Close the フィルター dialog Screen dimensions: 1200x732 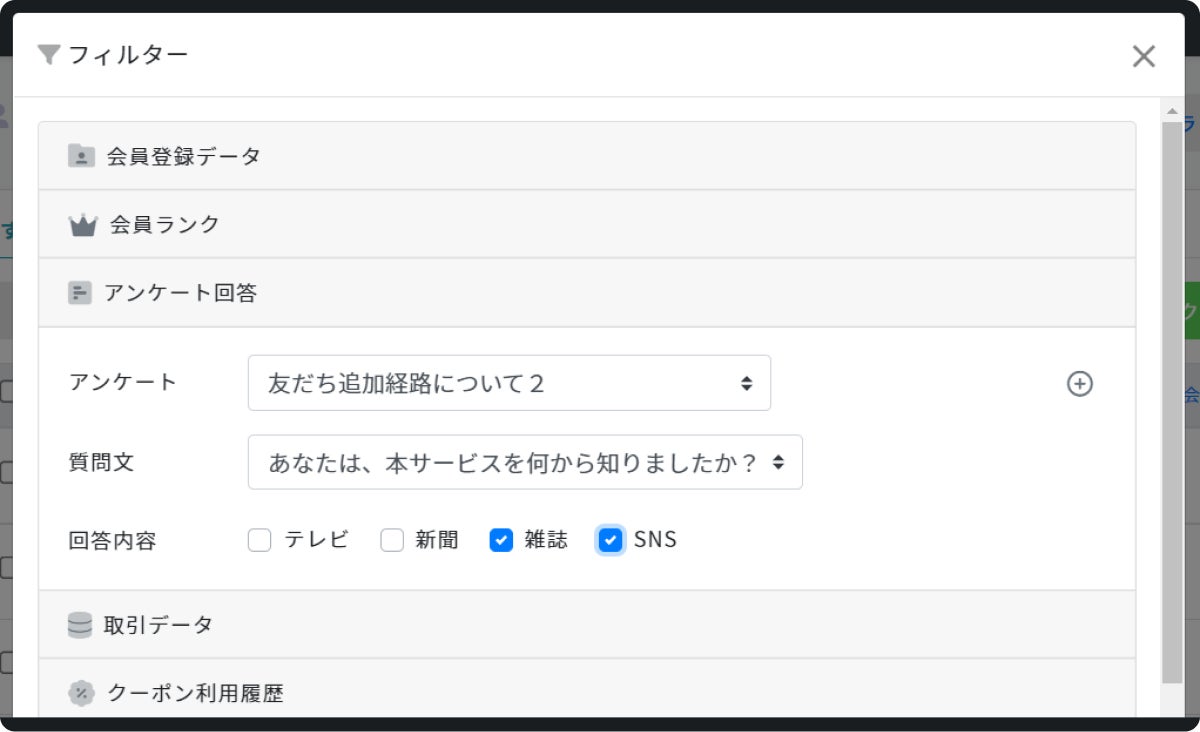pyautogui.click(x=1143, y=56)
